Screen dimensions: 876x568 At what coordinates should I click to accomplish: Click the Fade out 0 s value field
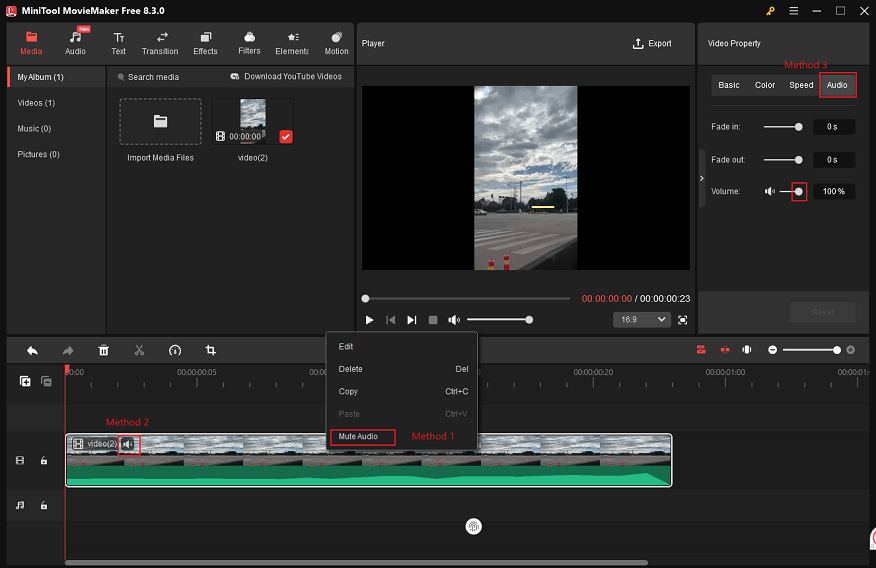click(833, 160)
